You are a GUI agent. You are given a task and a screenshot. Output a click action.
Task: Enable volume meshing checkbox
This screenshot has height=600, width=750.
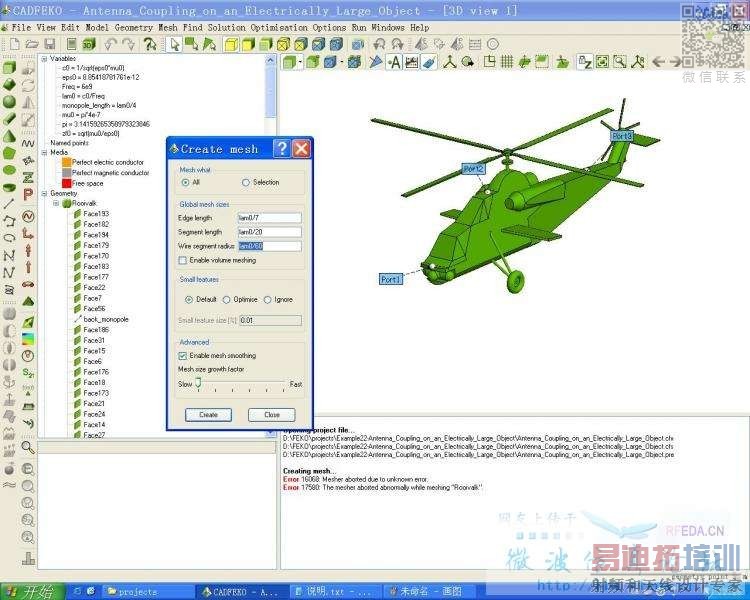coord(182,260)
